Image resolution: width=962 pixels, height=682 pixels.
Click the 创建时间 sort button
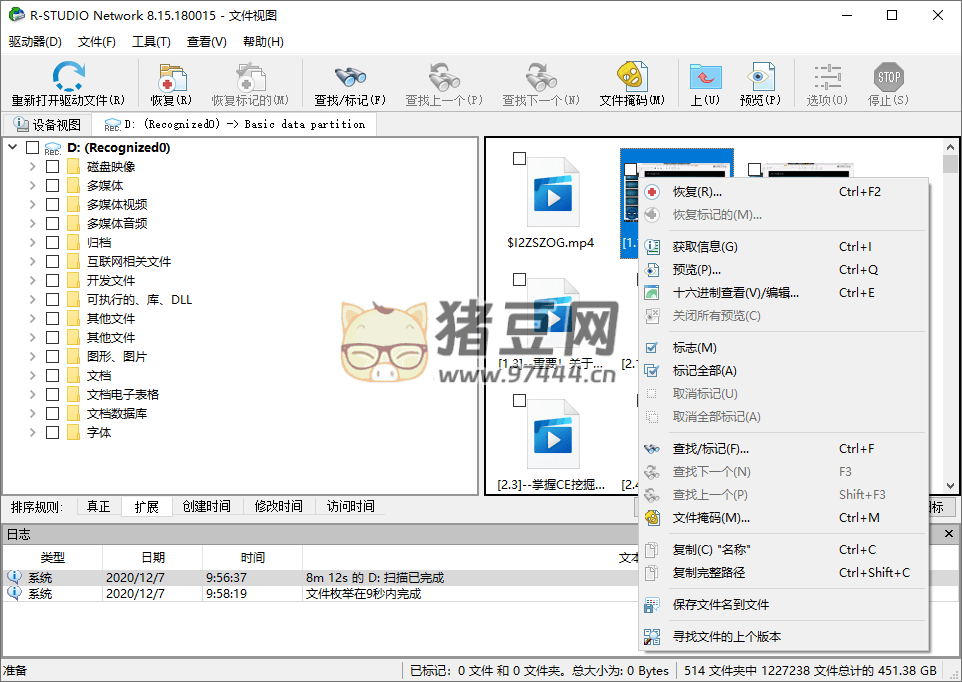[x=206, y=506]
